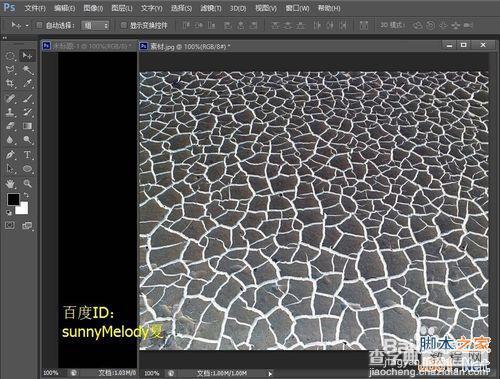Screen dimensions: 500x379
Task: Open the 图层(L) menu
Action: pyautogui.click(x=122, y=8)
